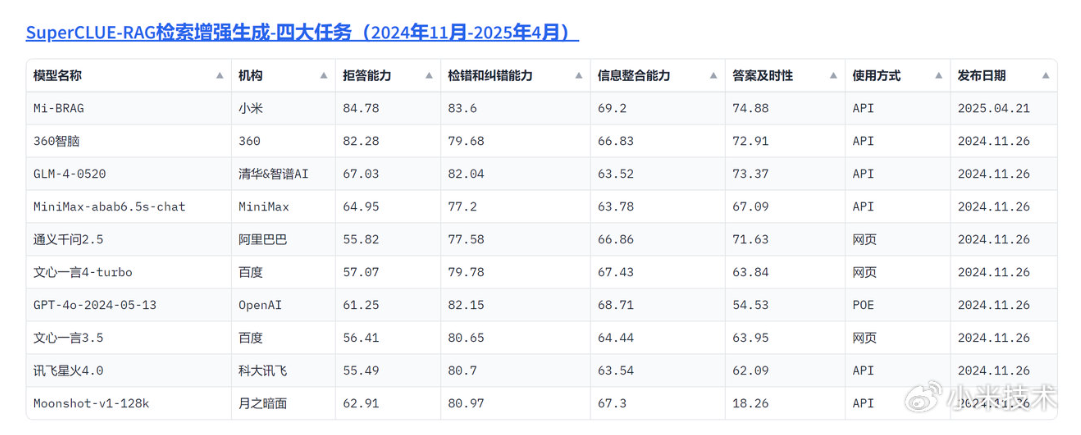Click the 小米 organization cell
1081x435 pixels.
(x=283, y=108)
